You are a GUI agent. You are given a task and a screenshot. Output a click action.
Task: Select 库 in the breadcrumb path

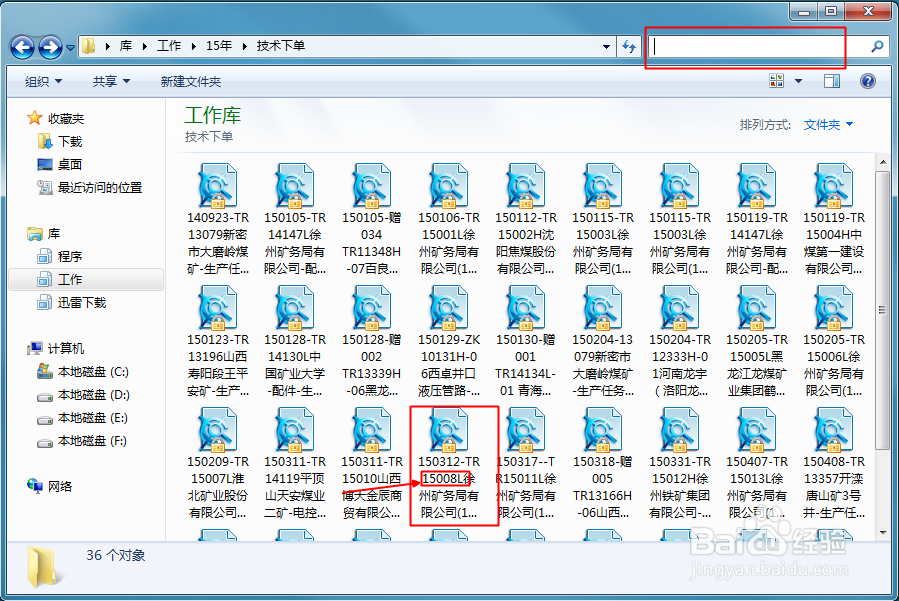(x=126, y=46)
